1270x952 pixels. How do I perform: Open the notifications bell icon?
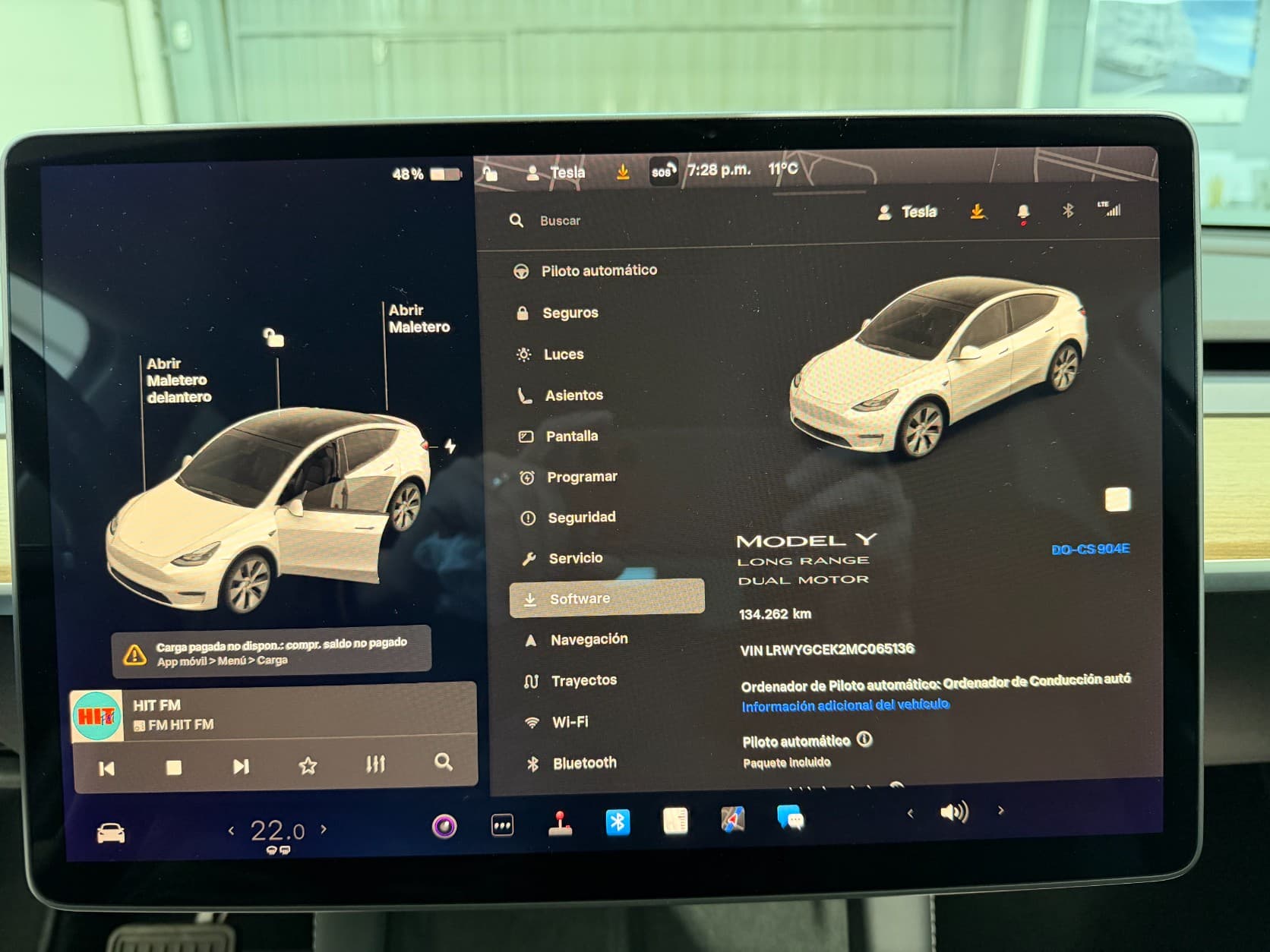[x=1023, y=212]
